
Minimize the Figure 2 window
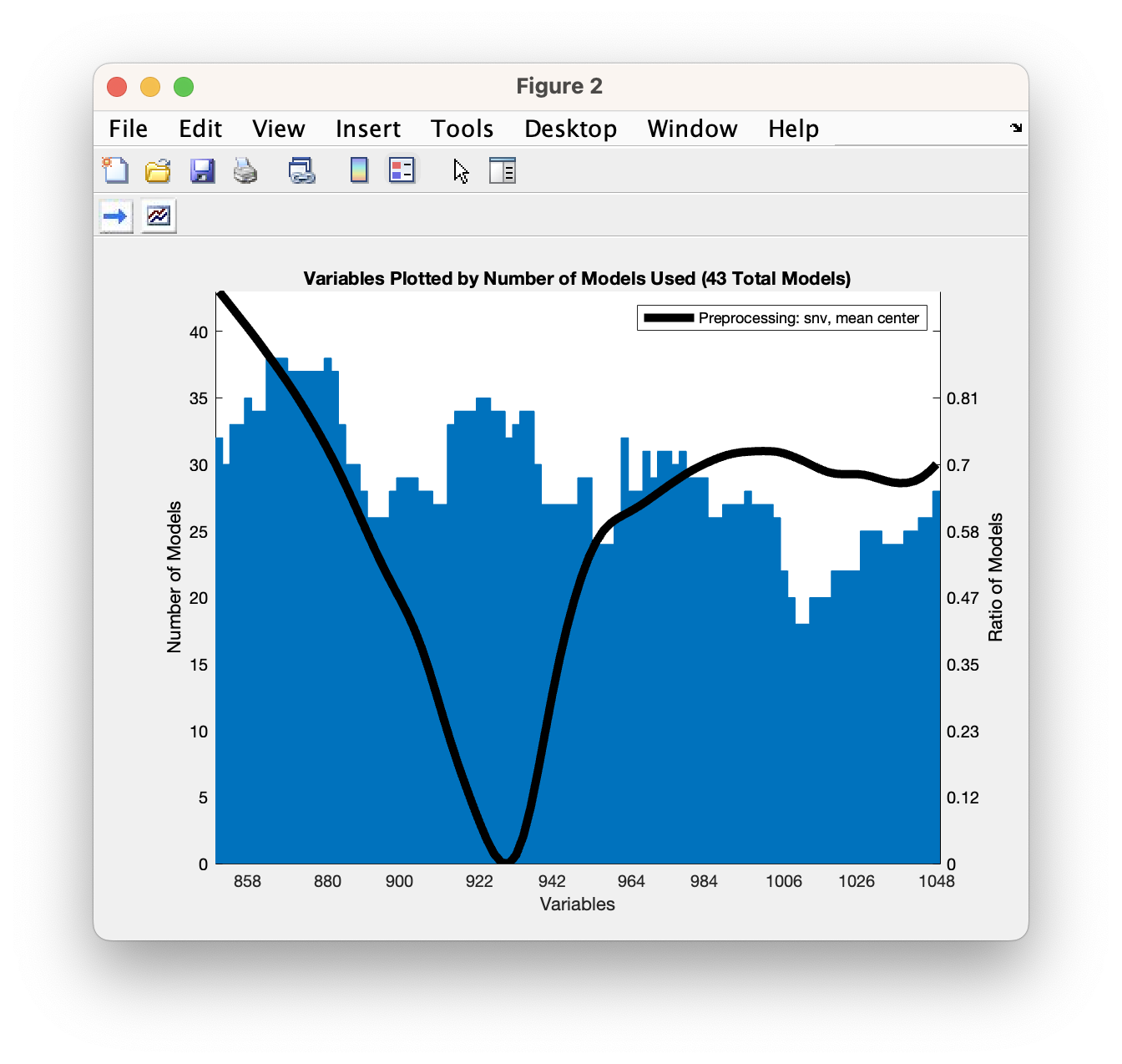[150, 87]
